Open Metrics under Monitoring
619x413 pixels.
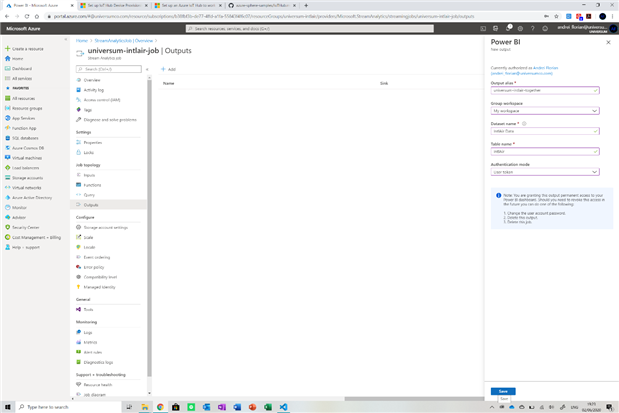pyautogui.click(x=90, y=342)
